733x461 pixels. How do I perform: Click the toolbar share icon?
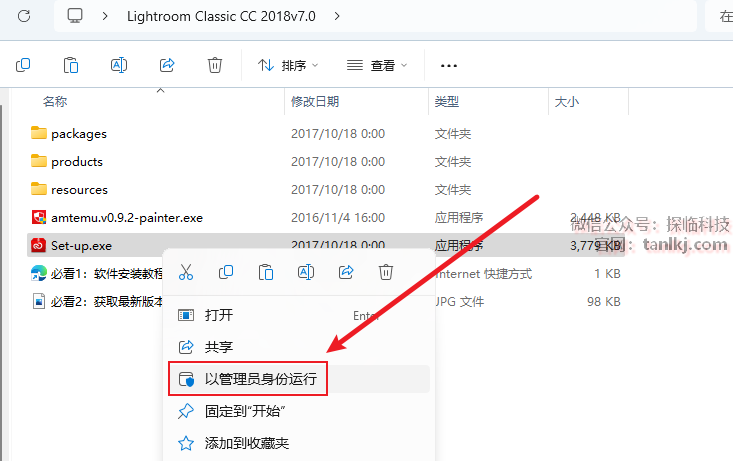167,65
